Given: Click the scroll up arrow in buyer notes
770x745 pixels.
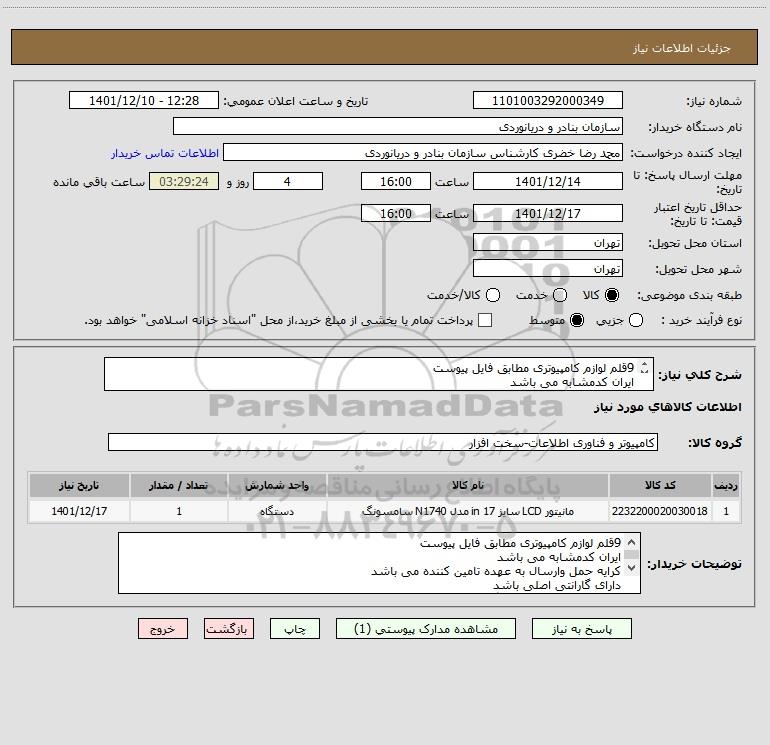Looking at the screenshot, I should point(632,542).
